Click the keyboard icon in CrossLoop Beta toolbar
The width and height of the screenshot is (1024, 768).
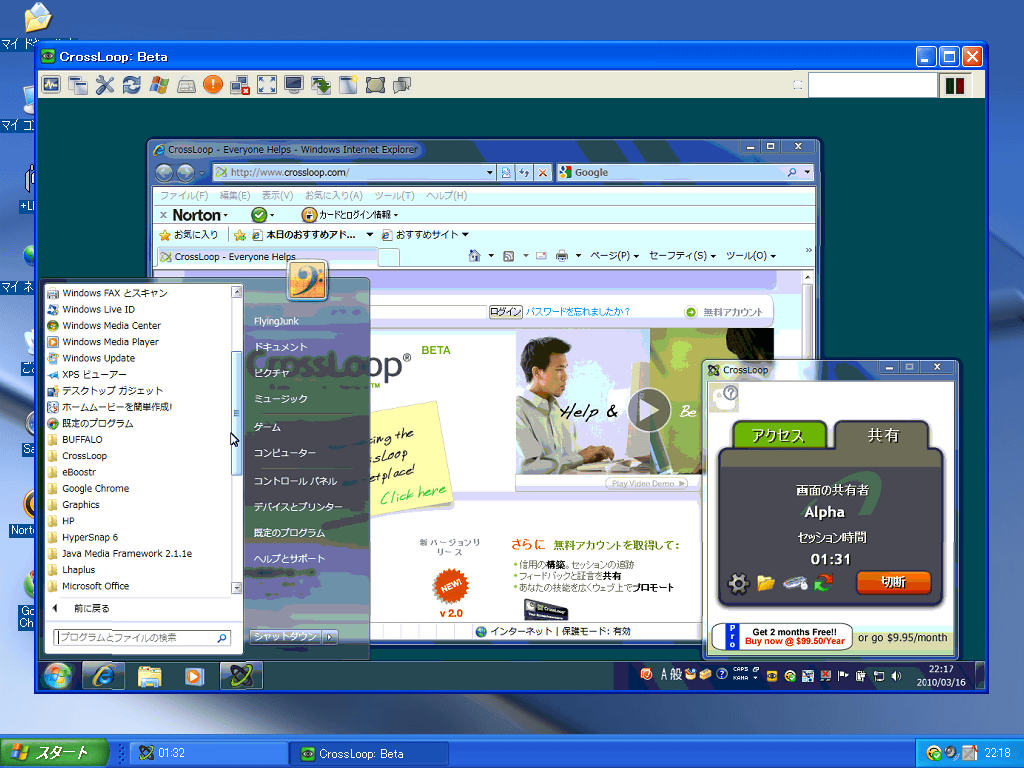click(x=186, y=85)
